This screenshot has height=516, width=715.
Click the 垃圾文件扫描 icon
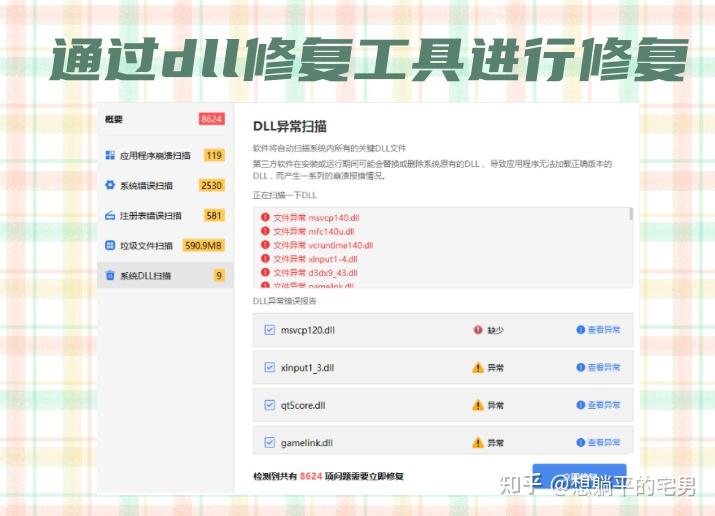point(110,245)
